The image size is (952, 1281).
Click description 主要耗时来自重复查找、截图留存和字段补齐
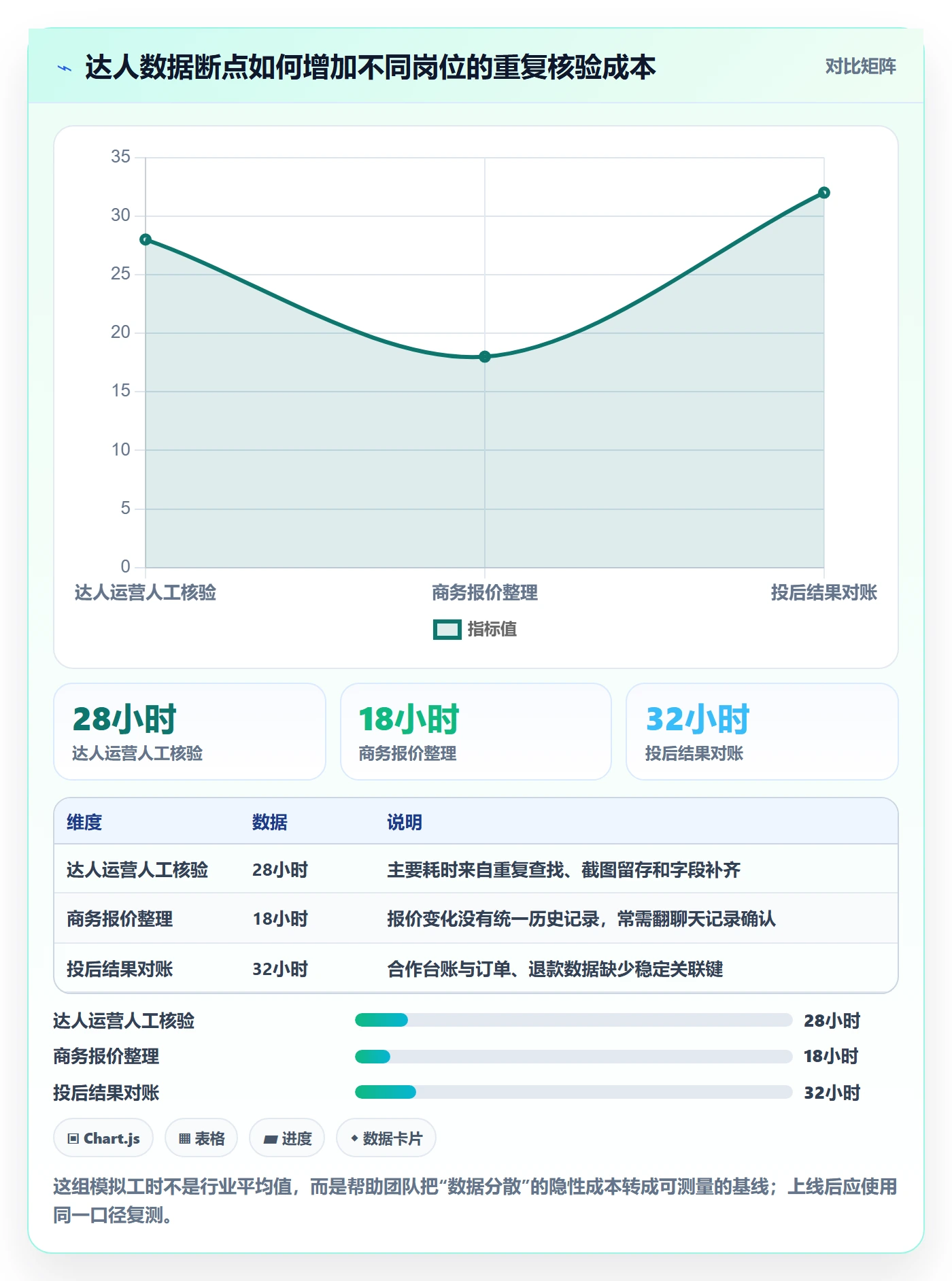click(x=564, y=870)
